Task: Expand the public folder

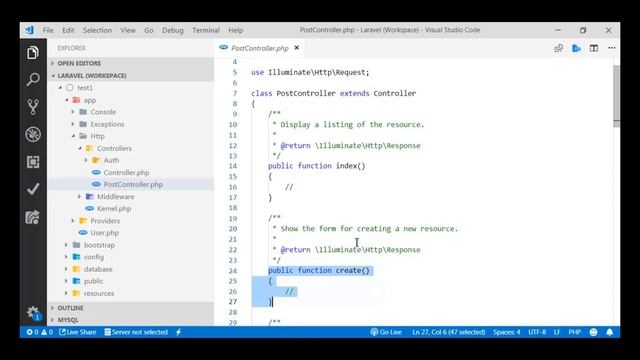Action: [130, 281]
